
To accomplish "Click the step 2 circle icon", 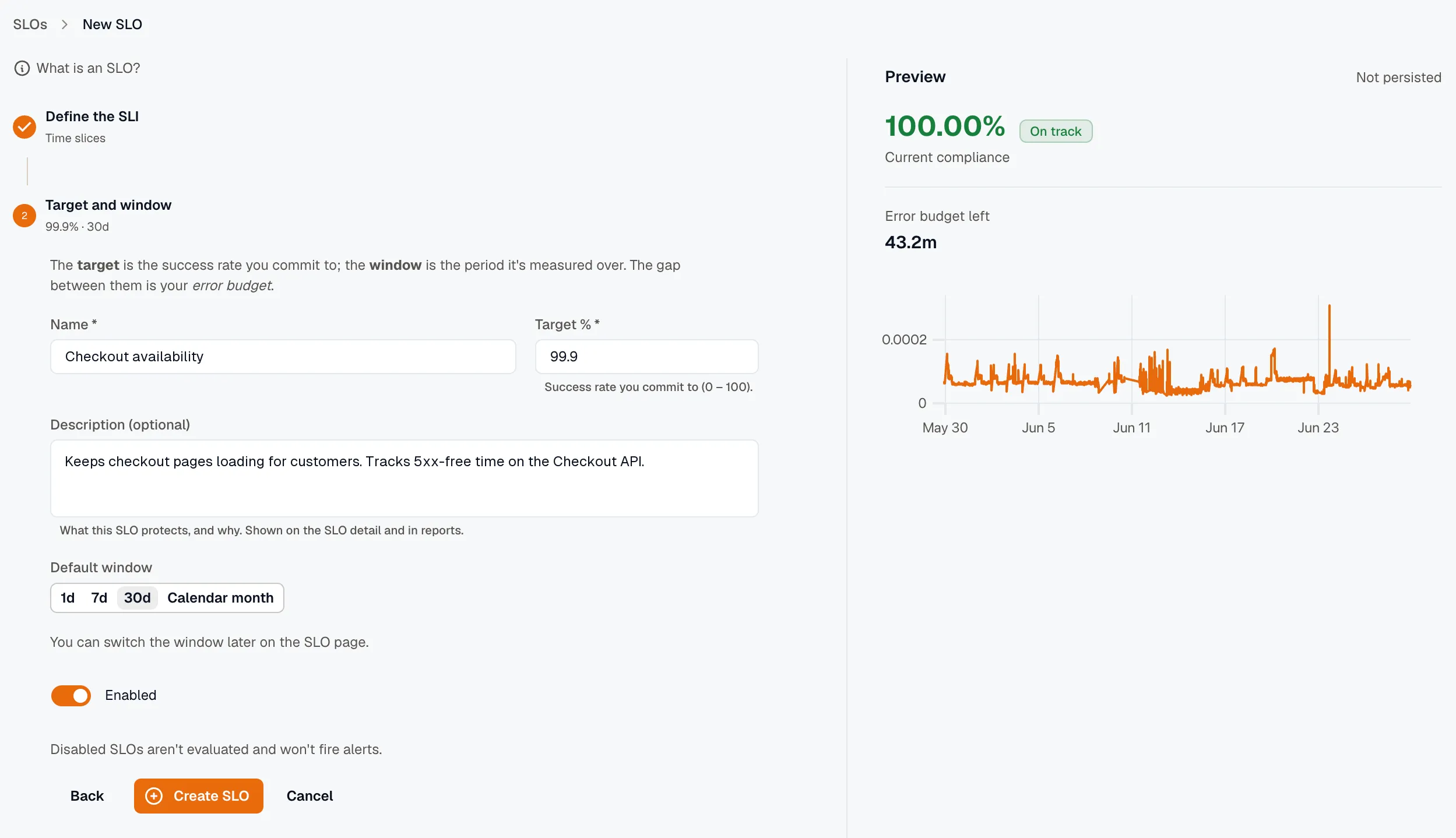I will (24, 216).
